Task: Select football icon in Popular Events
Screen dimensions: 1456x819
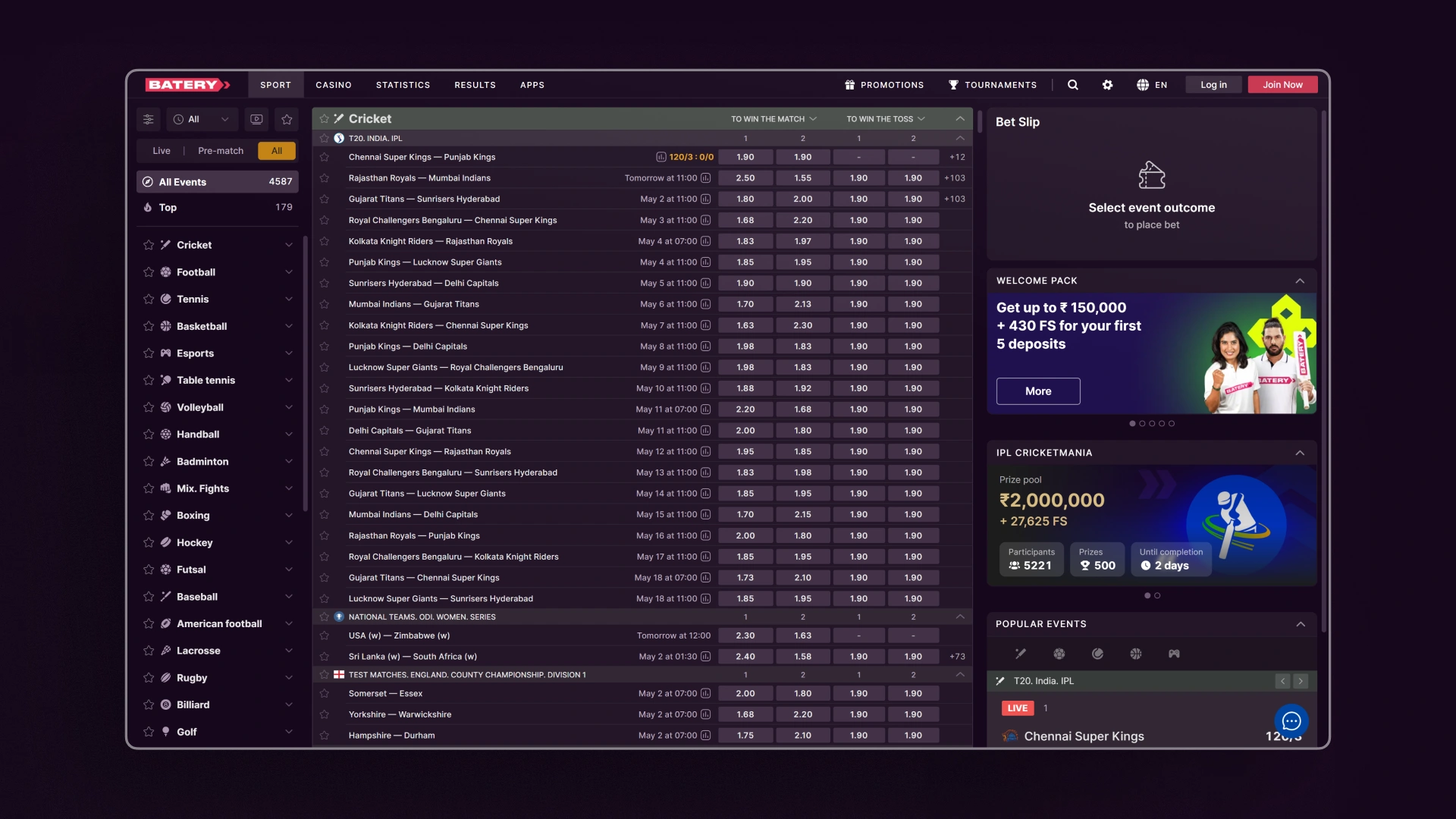Action: click(1059, 654)
